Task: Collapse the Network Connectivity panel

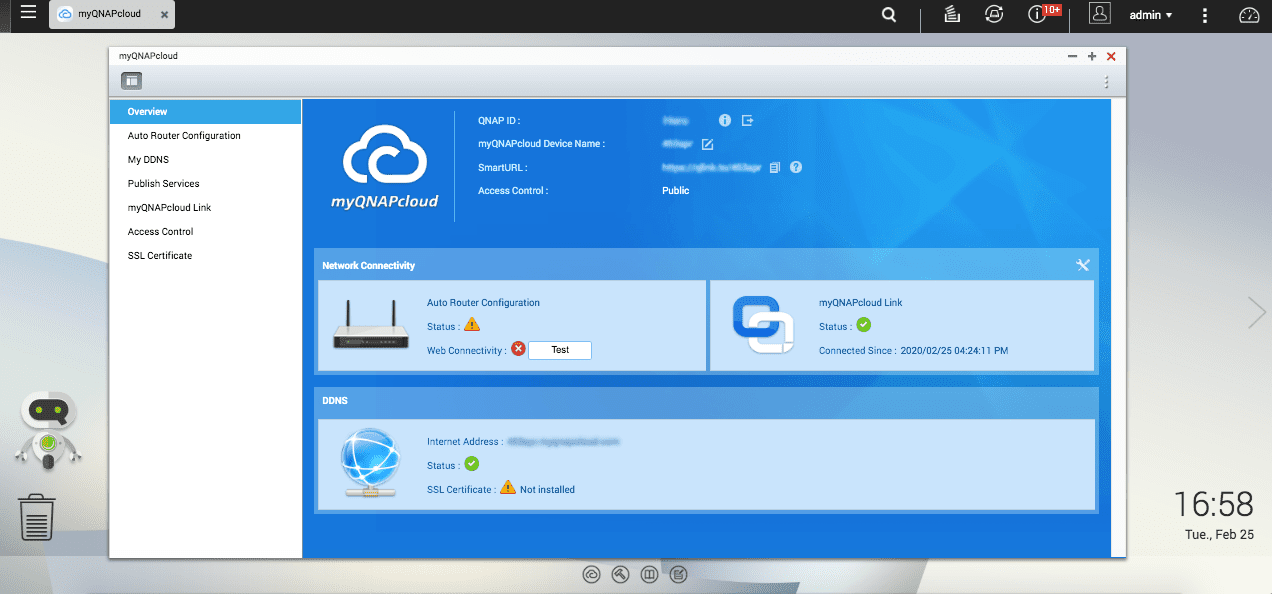Action: click(x=1083, y=265)
